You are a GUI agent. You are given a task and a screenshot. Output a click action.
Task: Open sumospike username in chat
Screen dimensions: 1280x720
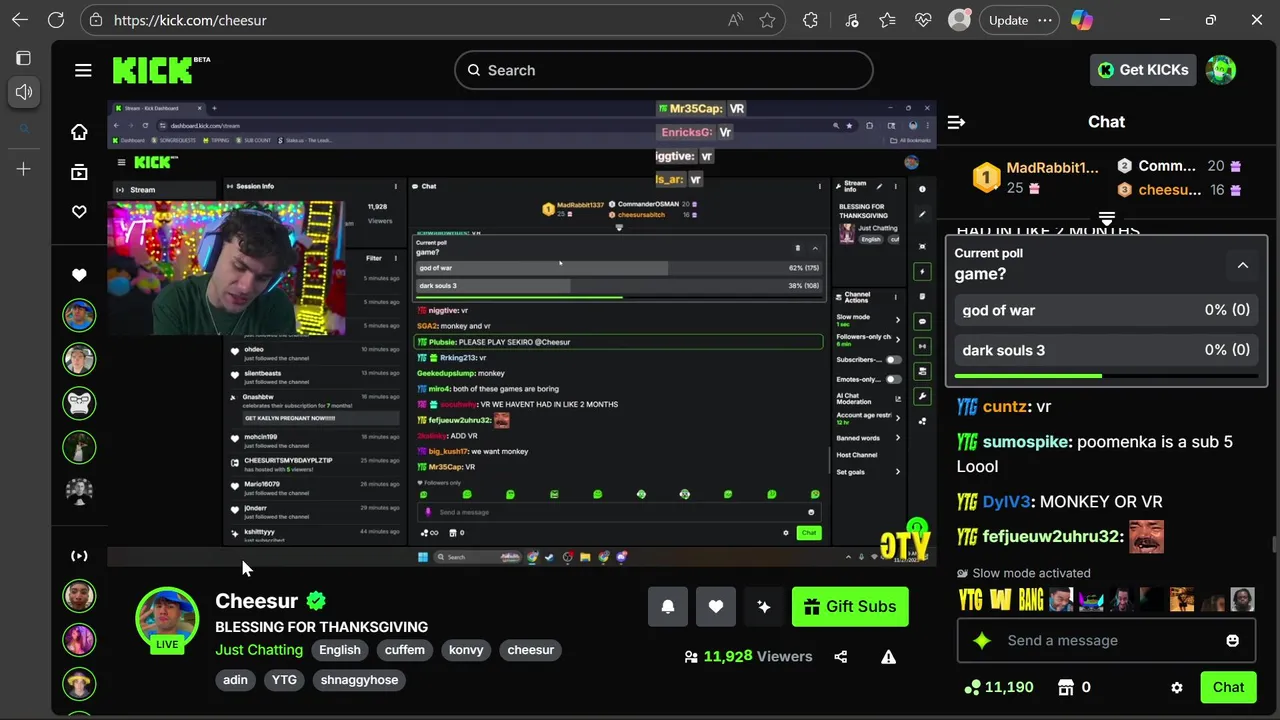[x=1026, y=442]
